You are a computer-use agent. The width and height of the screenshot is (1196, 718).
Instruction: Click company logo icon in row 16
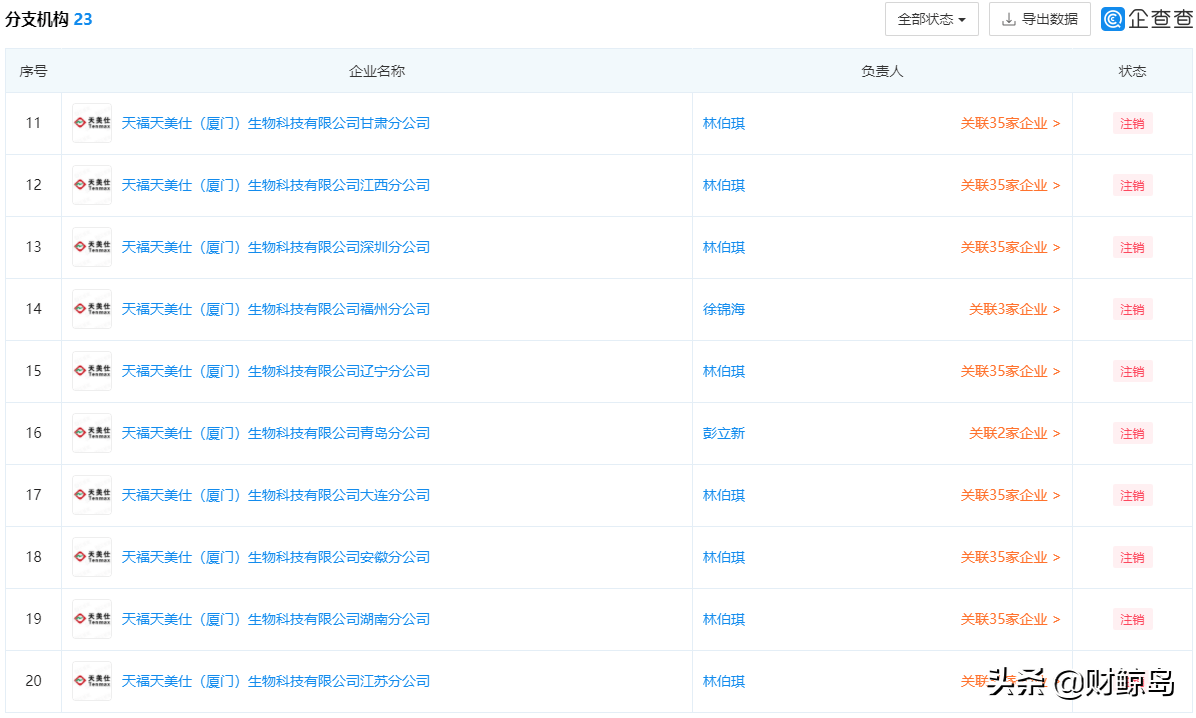pos(92,433)
